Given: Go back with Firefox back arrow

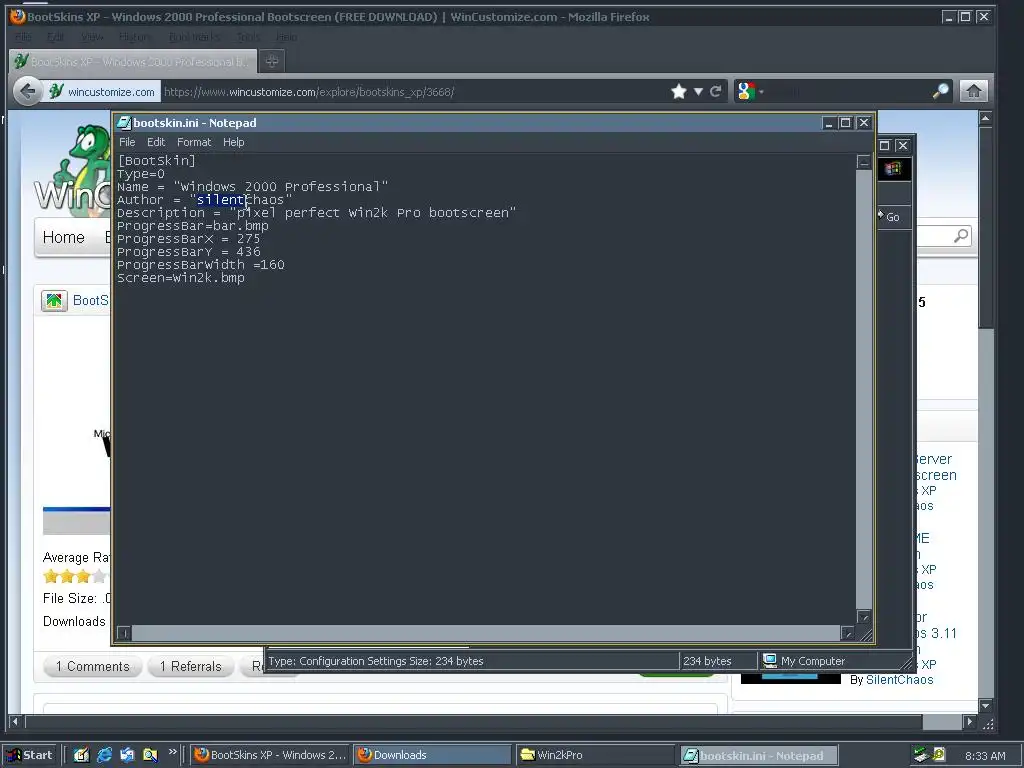Looking at the screenshot, I should (27, 91).
